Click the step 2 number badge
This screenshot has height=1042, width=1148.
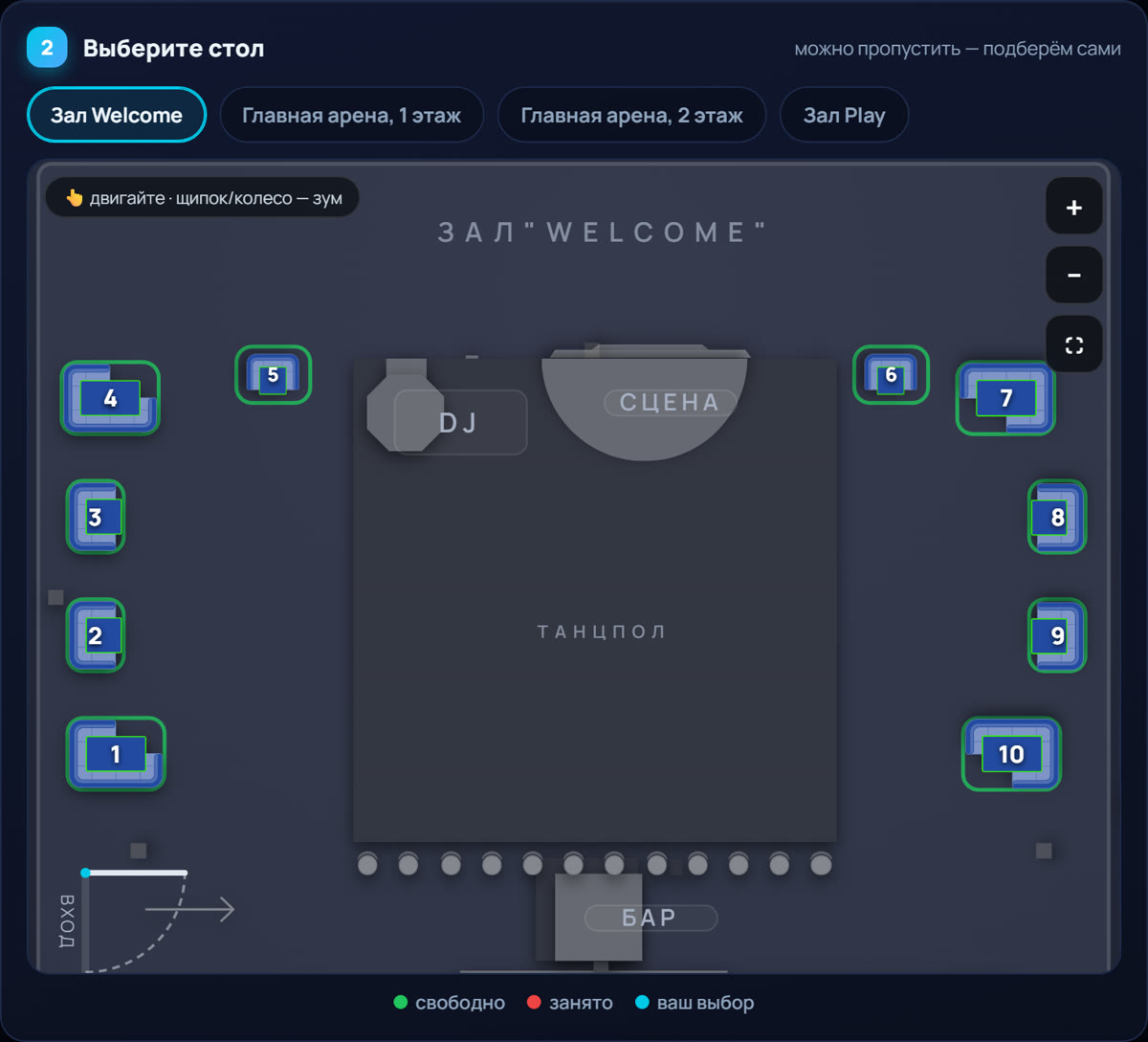pyautogui.click(x=47, y=48)
